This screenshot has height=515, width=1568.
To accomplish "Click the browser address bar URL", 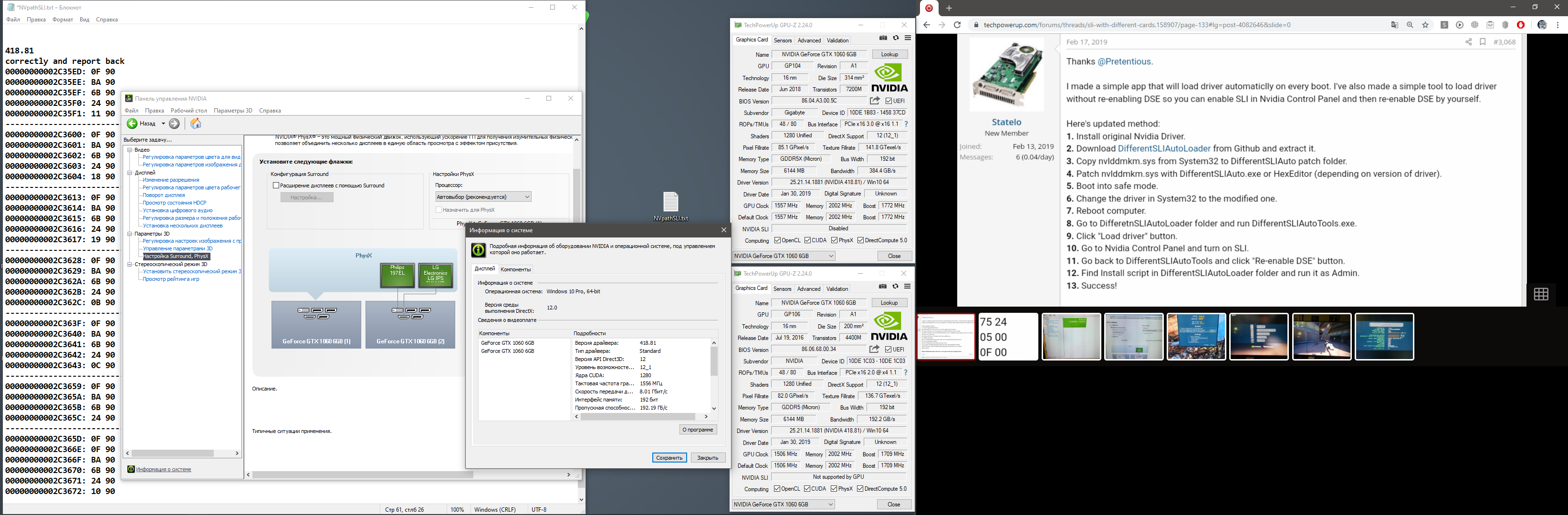I will [1137, 25].
